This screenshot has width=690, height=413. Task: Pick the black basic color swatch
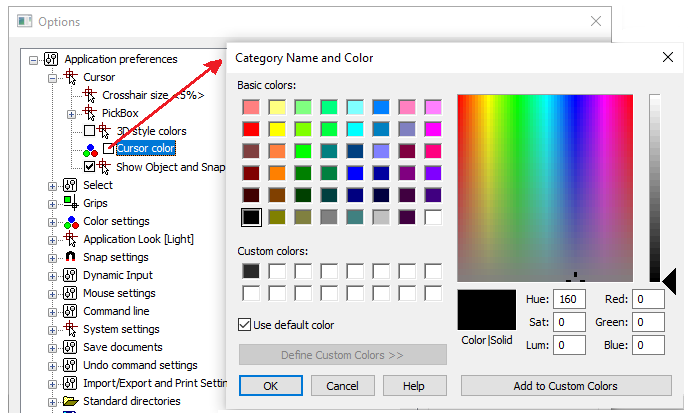251,217
